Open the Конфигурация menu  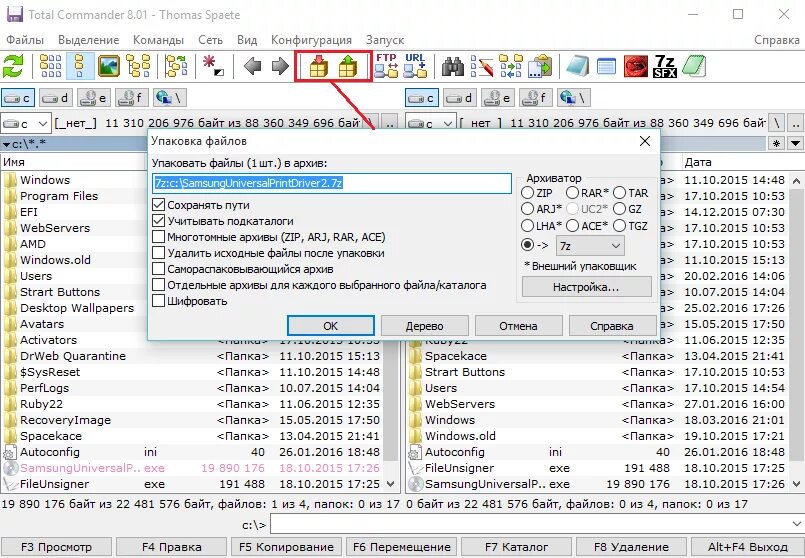coord(311,40)
